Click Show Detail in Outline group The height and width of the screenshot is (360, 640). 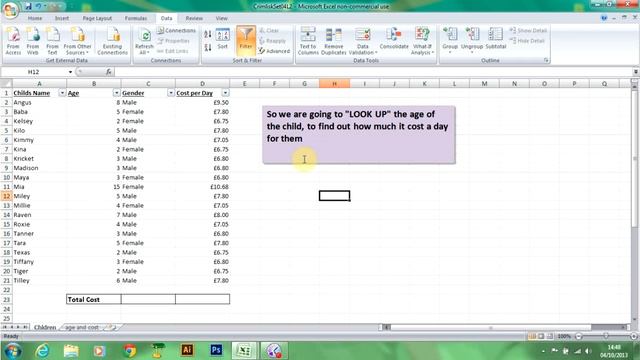(x=528, y=31)
